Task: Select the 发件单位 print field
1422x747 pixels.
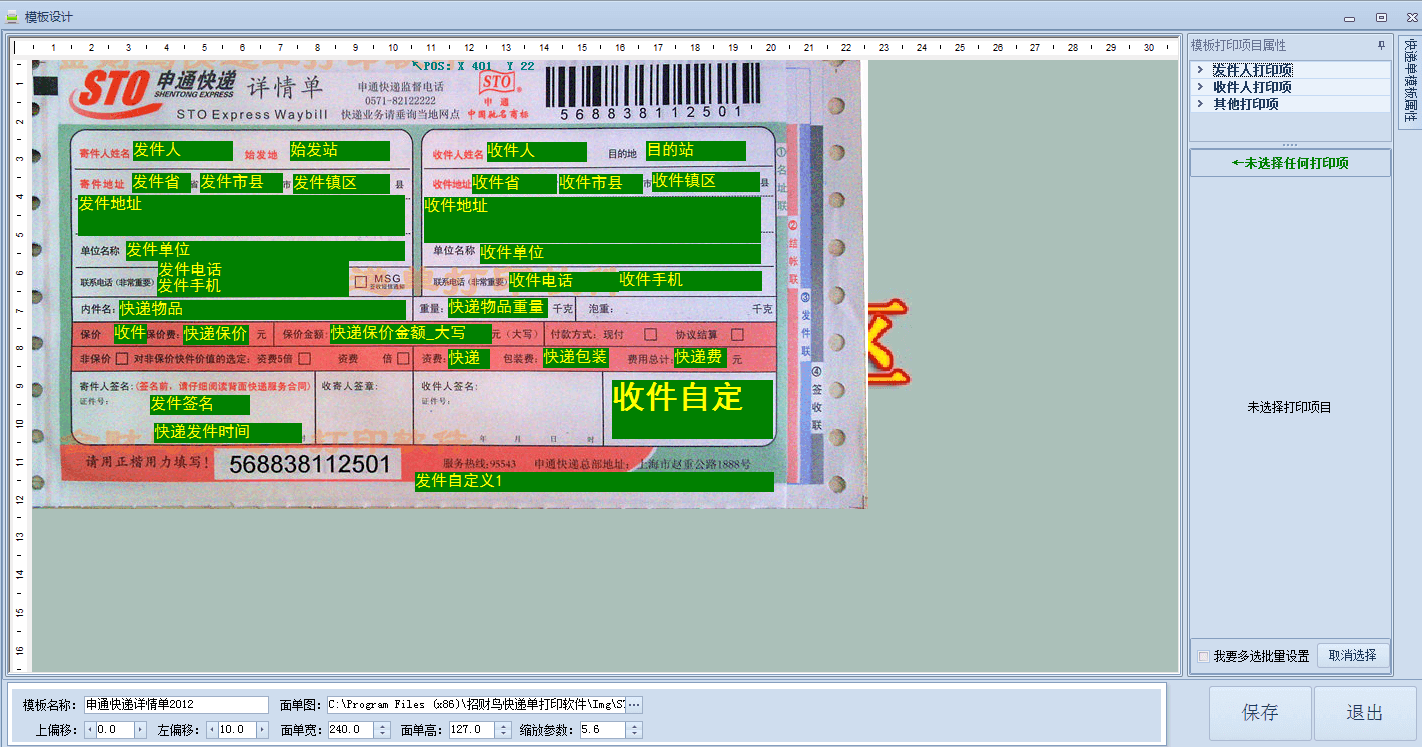Action: coord(265,250)
